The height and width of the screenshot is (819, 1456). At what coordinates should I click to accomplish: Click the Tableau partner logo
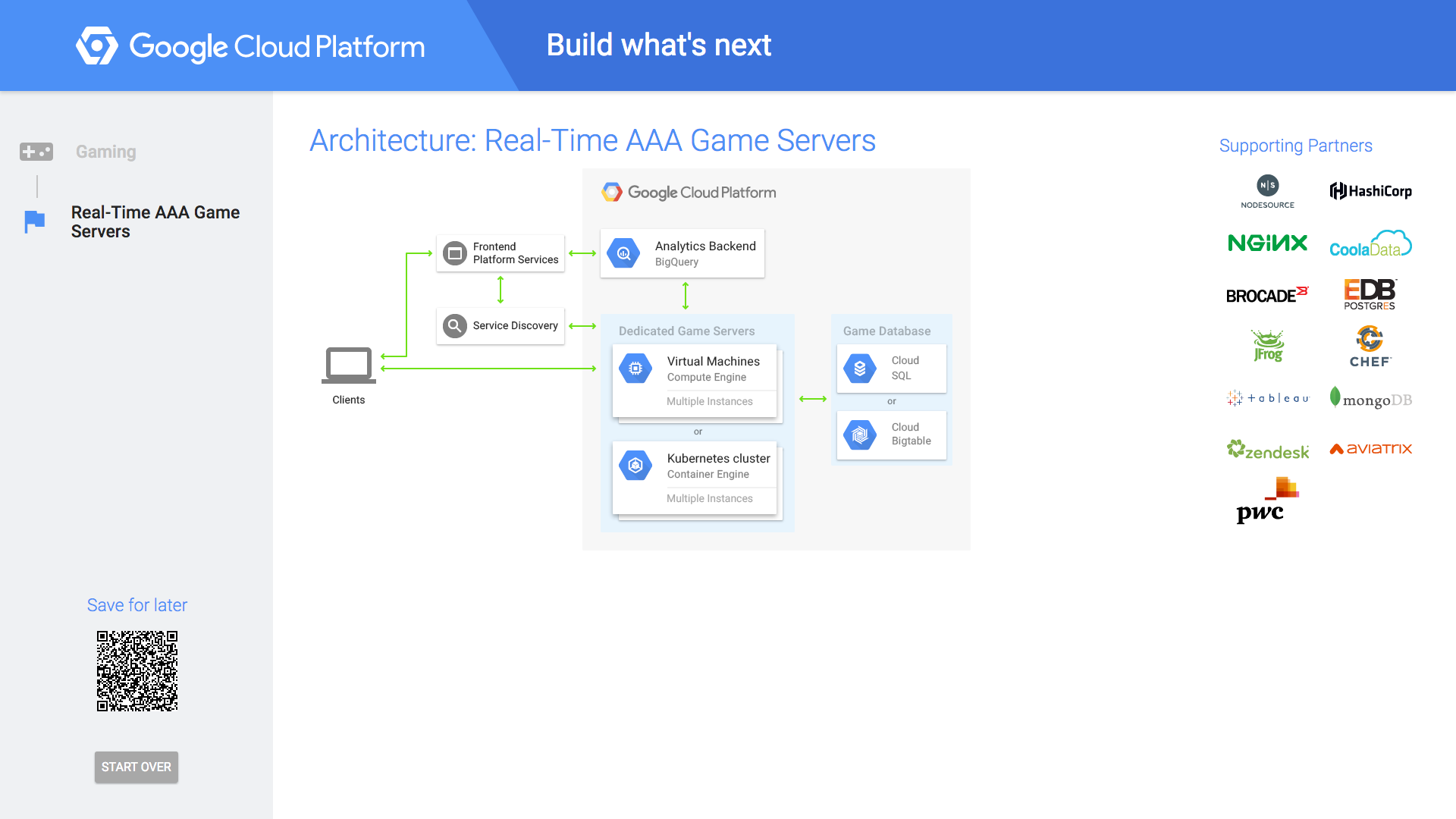pyautogui.click(x=1268, y=398)
